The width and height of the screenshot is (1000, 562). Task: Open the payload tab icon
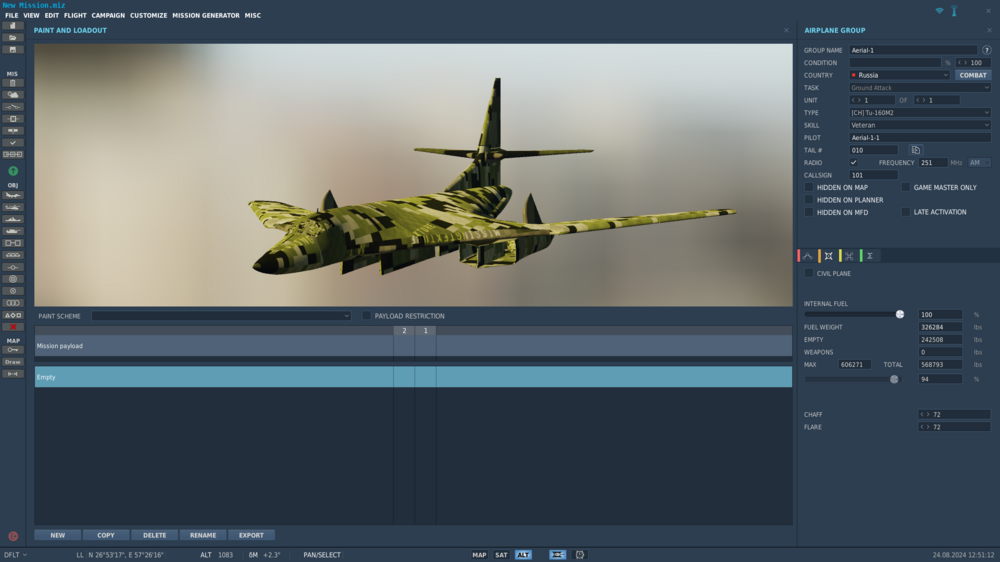point(828,256)
